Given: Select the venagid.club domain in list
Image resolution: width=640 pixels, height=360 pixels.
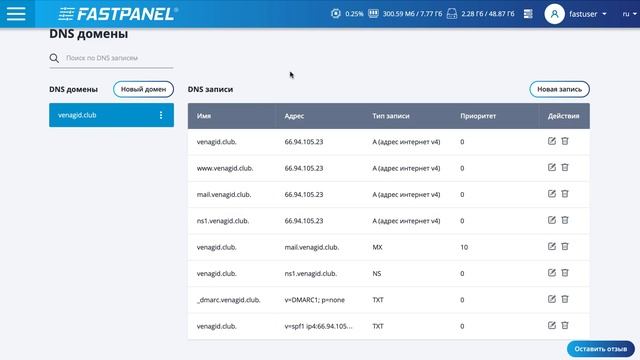Looking at the screenshot, I should click(x=111, y=115).
